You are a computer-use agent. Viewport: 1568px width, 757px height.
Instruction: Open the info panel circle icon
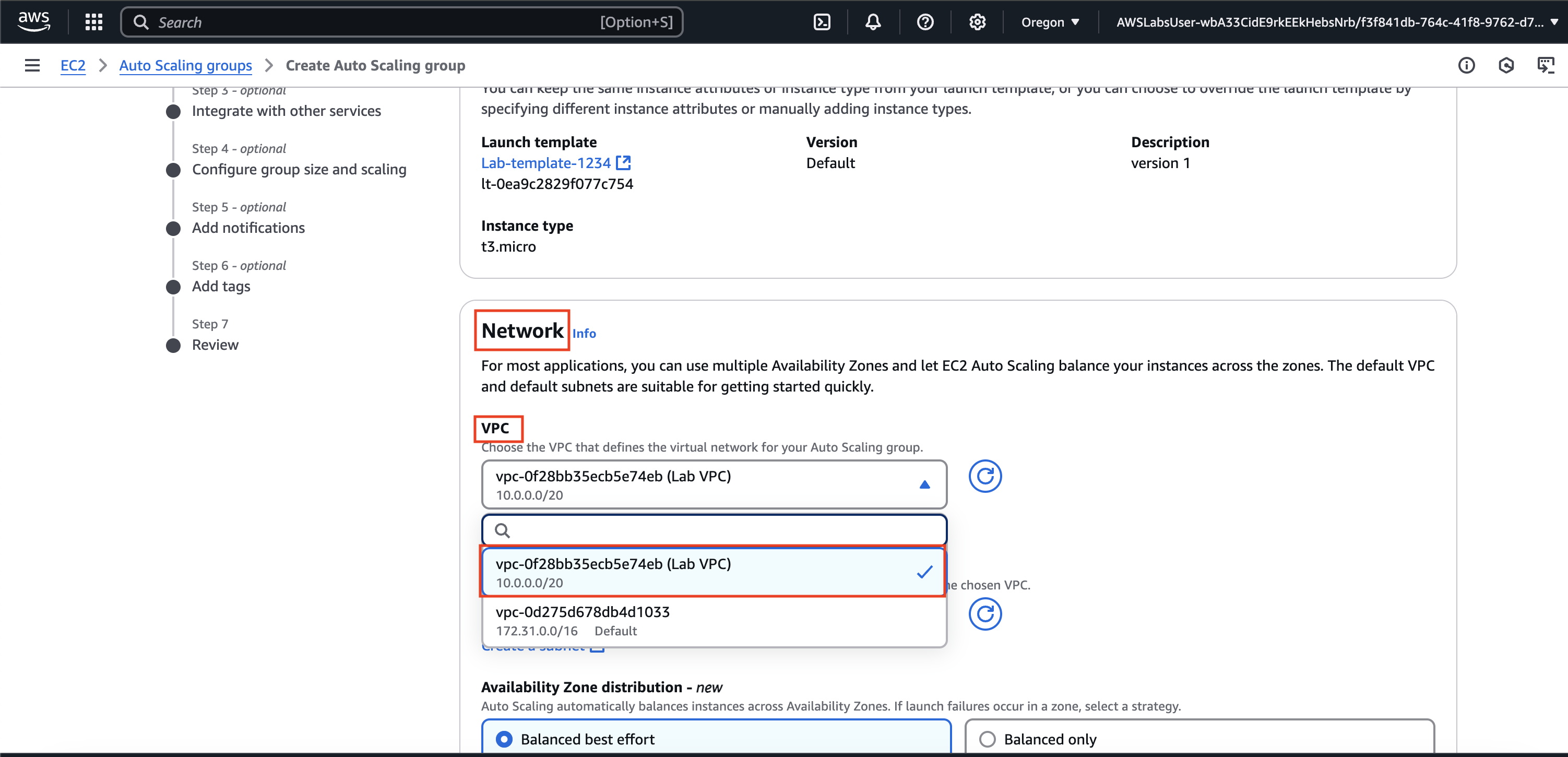point(1466,65)
